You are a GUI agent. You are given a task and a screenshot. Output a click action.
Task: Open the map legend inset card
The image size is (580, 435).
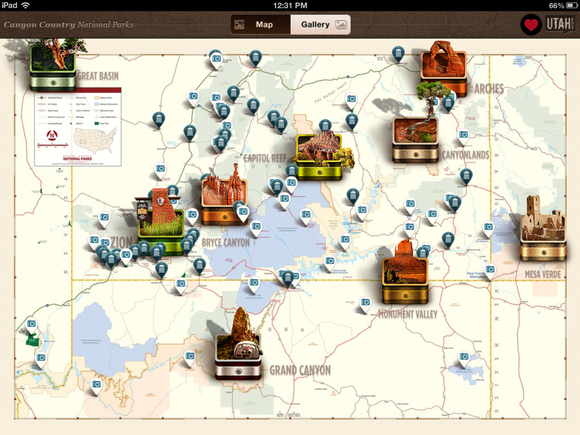click(x=78, y=127)
